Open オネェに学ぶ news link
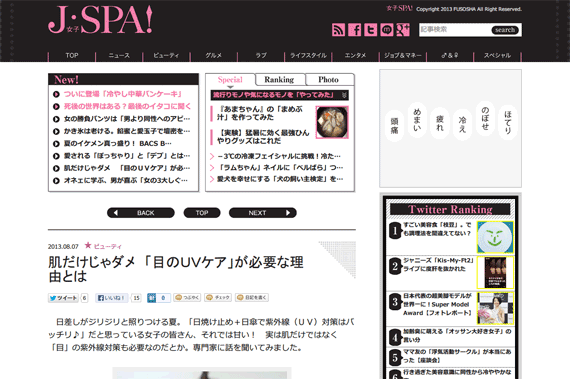 click(126, 181)
